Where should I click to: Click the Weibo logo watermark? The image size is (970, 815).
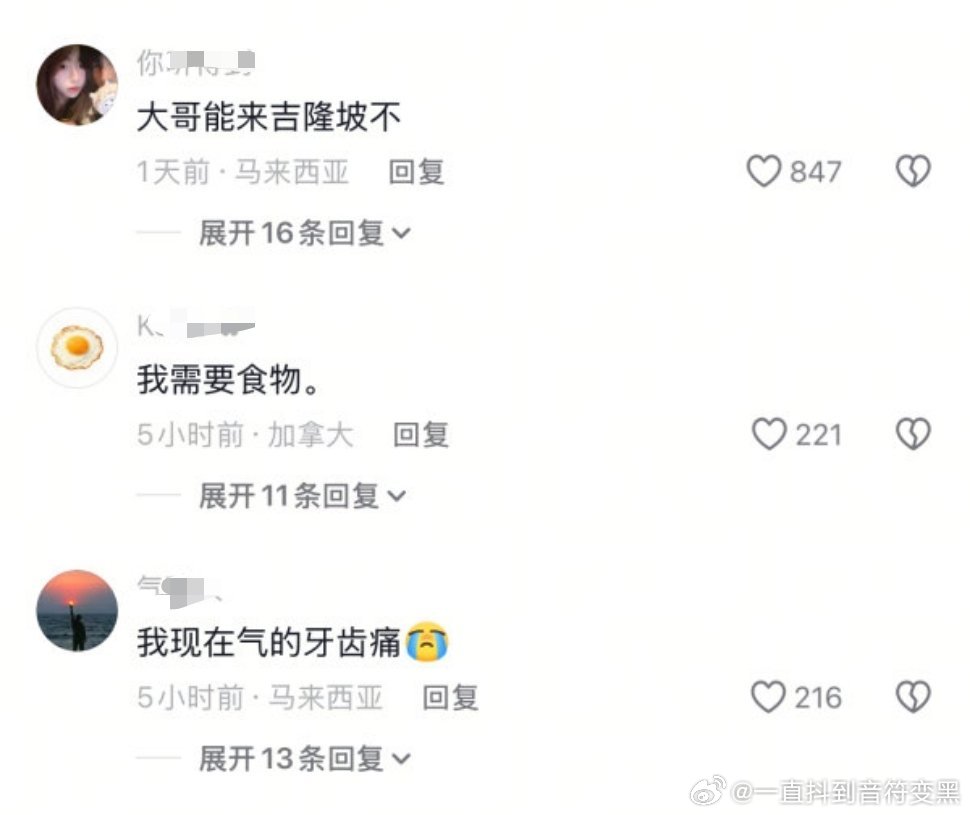(708, 790)
